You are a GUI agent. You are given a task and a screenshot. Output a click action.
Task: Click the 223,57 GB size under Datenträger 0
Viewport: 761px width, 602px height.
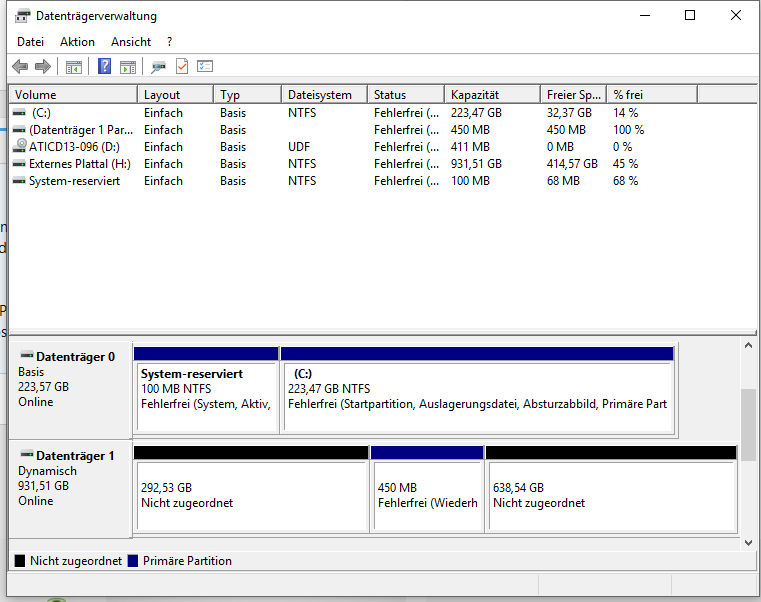click(x=44, y=387)
